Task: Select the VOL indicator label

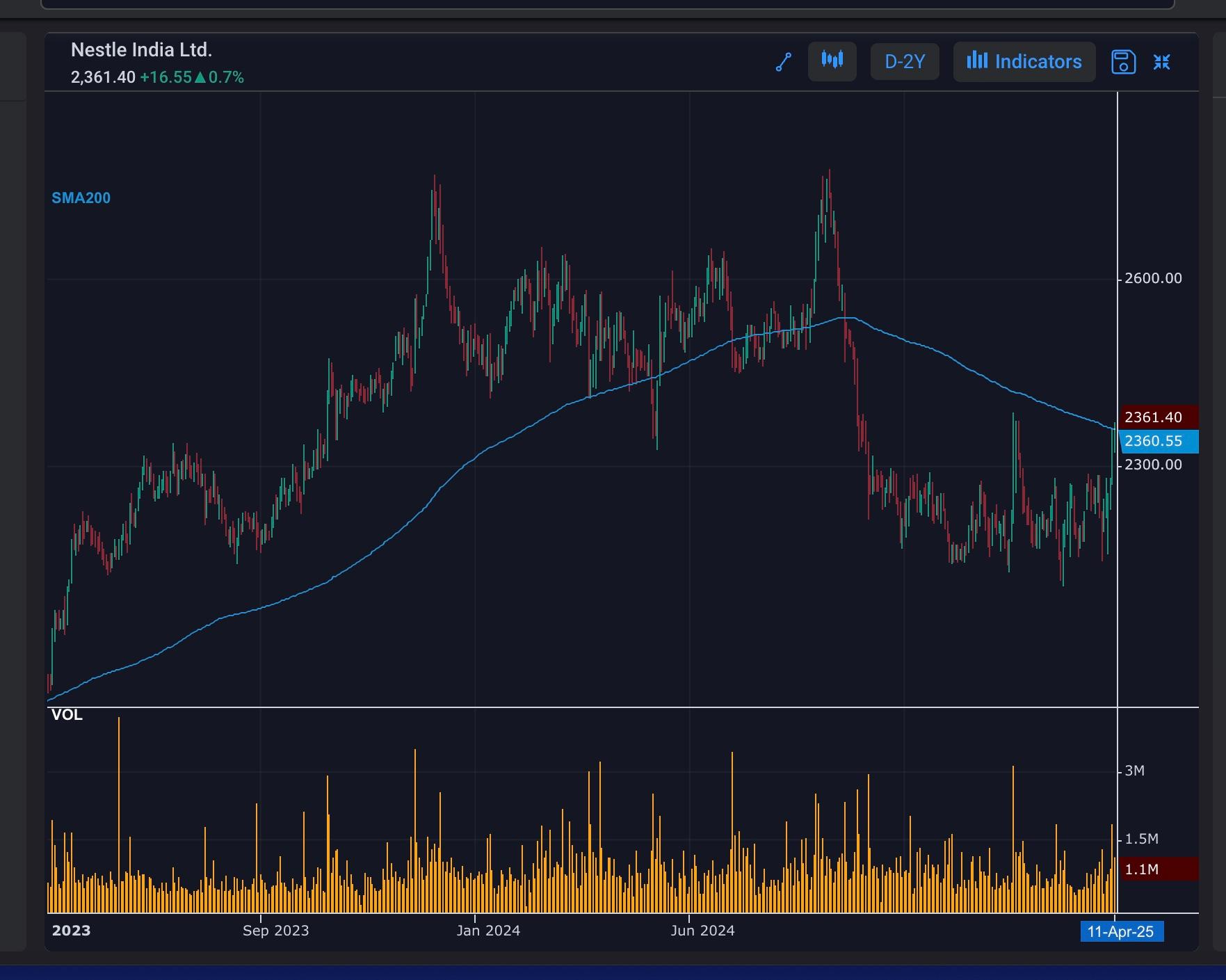Action: pos(67,715)
